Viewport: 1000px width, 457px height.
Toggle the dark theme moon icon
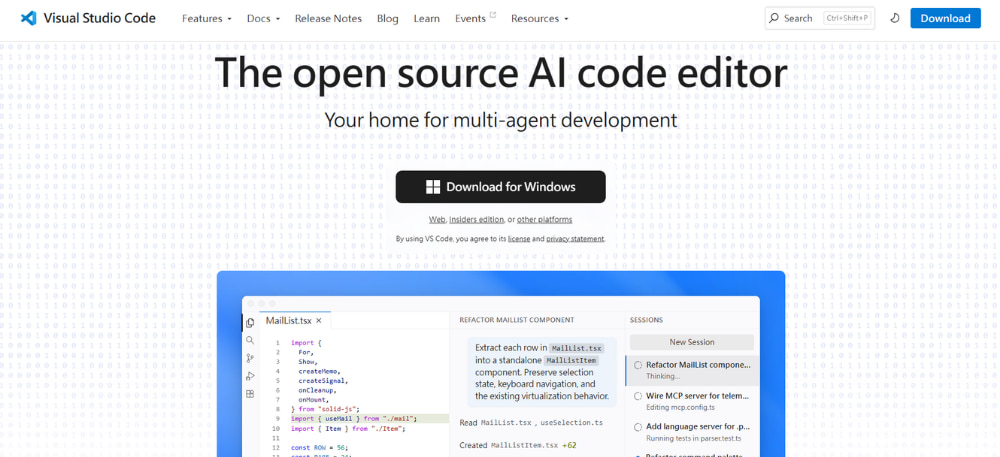tap(895, 18)
